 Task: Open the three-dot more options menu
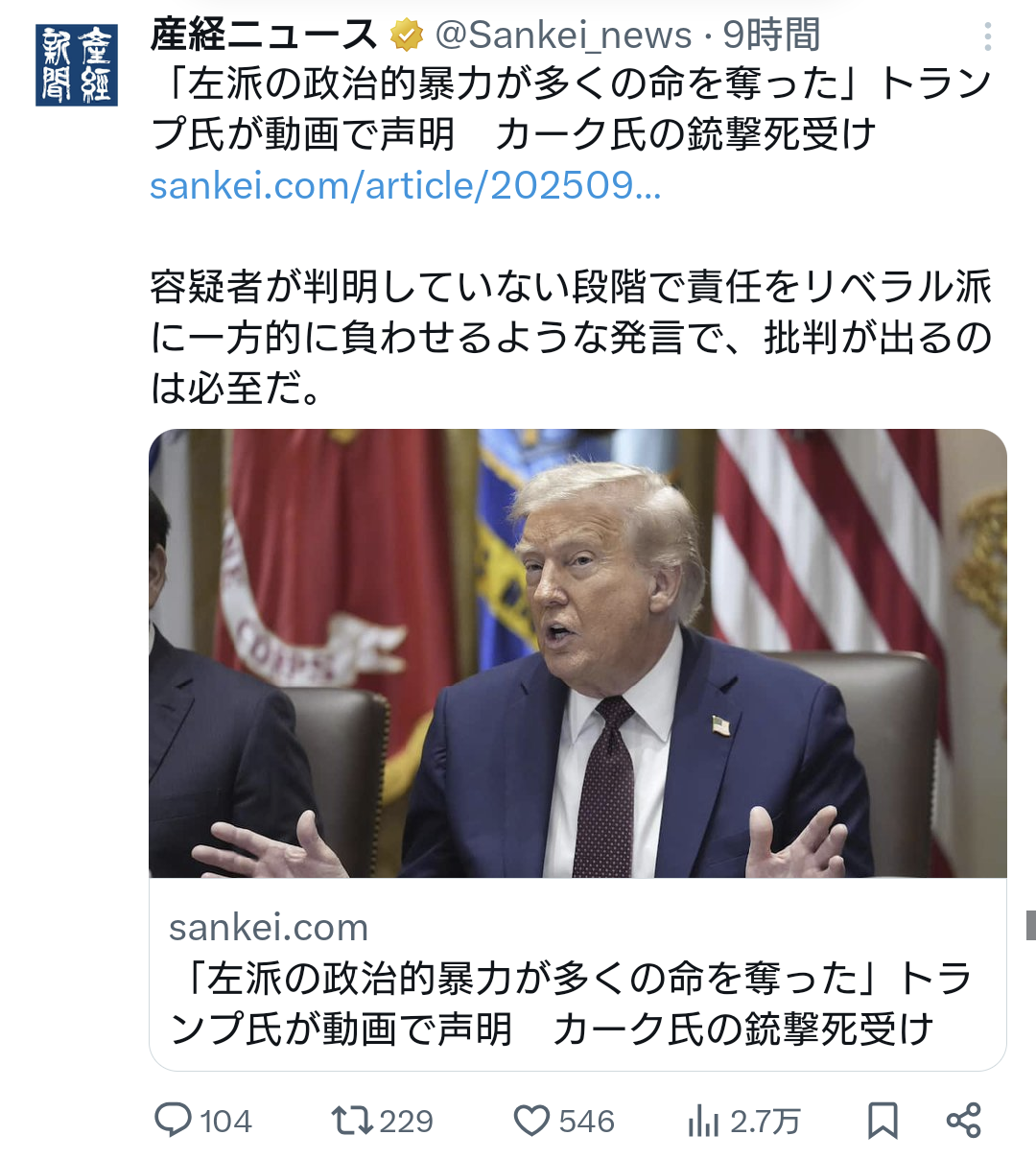[987, 36]
